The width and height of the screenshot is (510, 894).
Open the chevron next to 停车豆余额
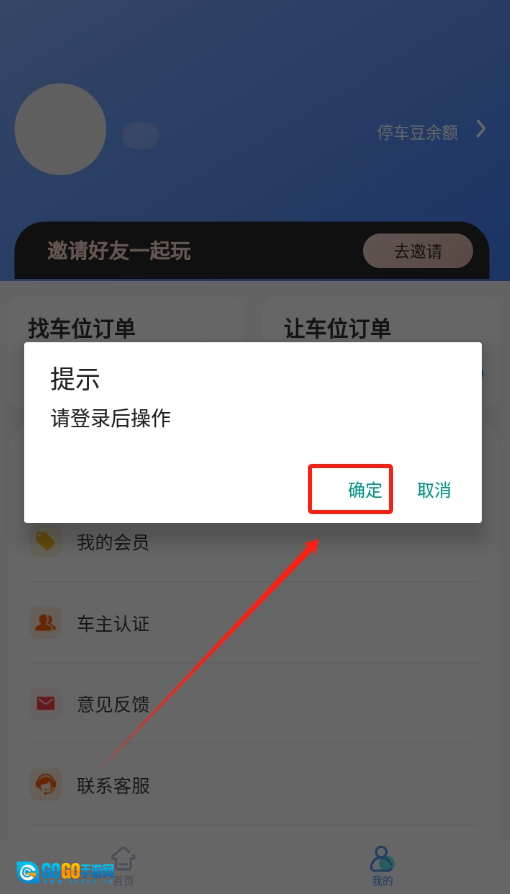coord(481,130)
